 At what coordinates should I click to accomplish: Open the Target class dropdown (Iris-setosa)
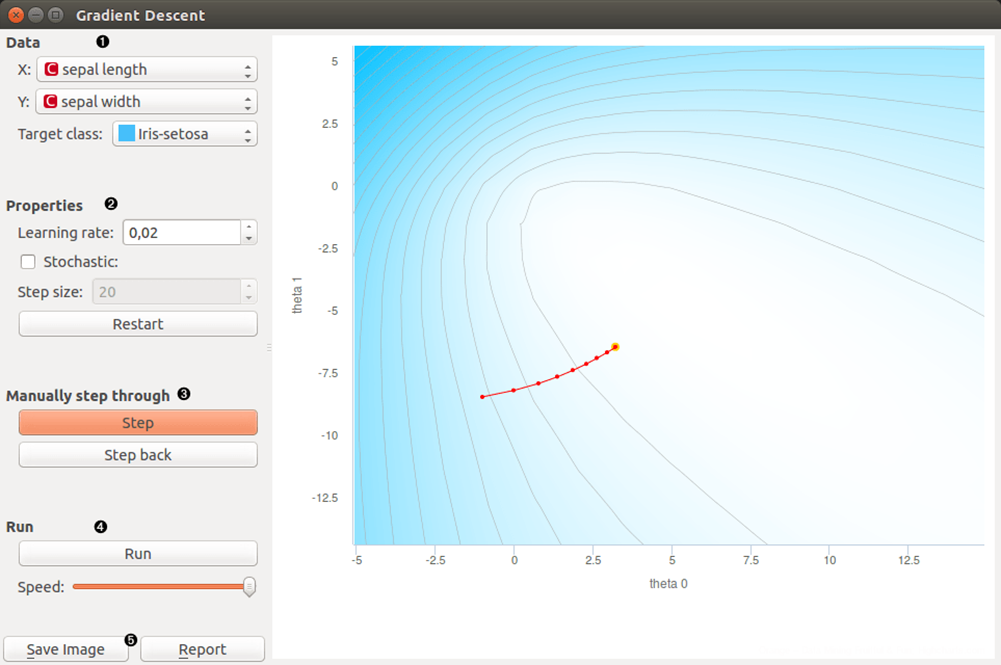(185, 134)
